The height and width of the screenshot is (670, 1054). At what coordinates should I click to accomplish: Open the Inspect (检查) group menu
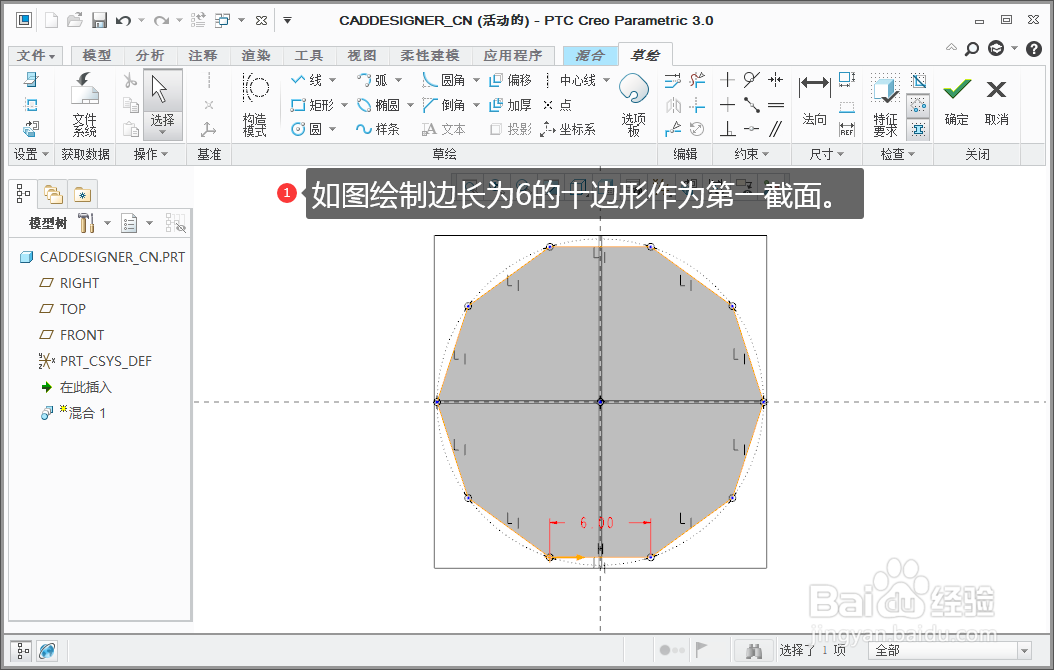[x=898, y=155]
